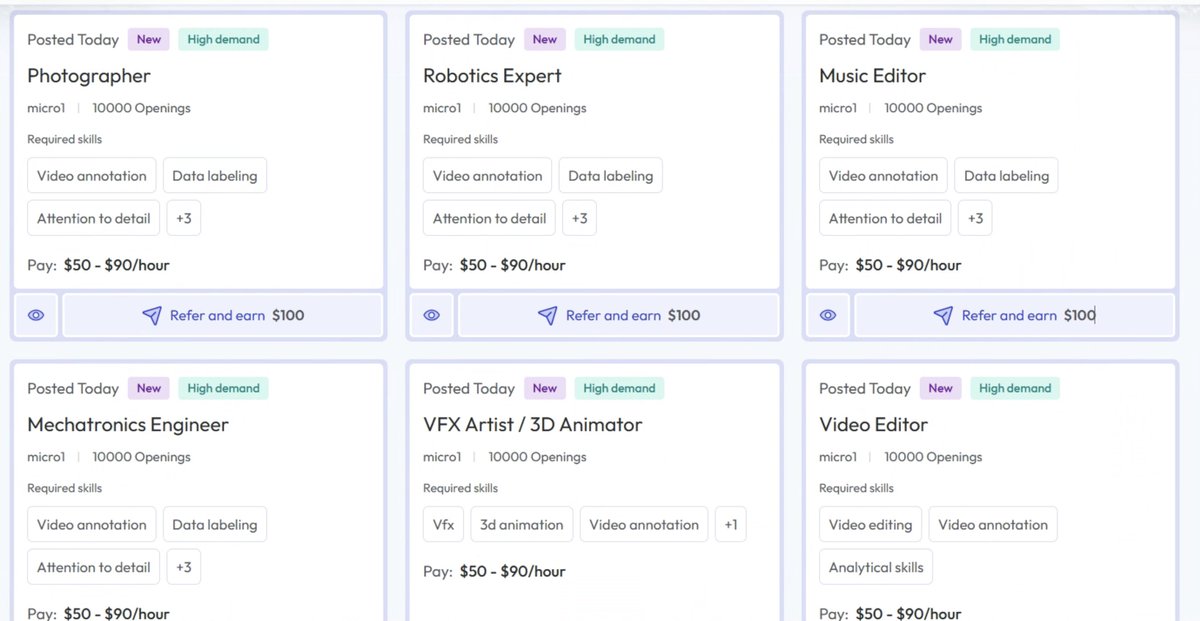Click the Analytical skills tag

876,567
